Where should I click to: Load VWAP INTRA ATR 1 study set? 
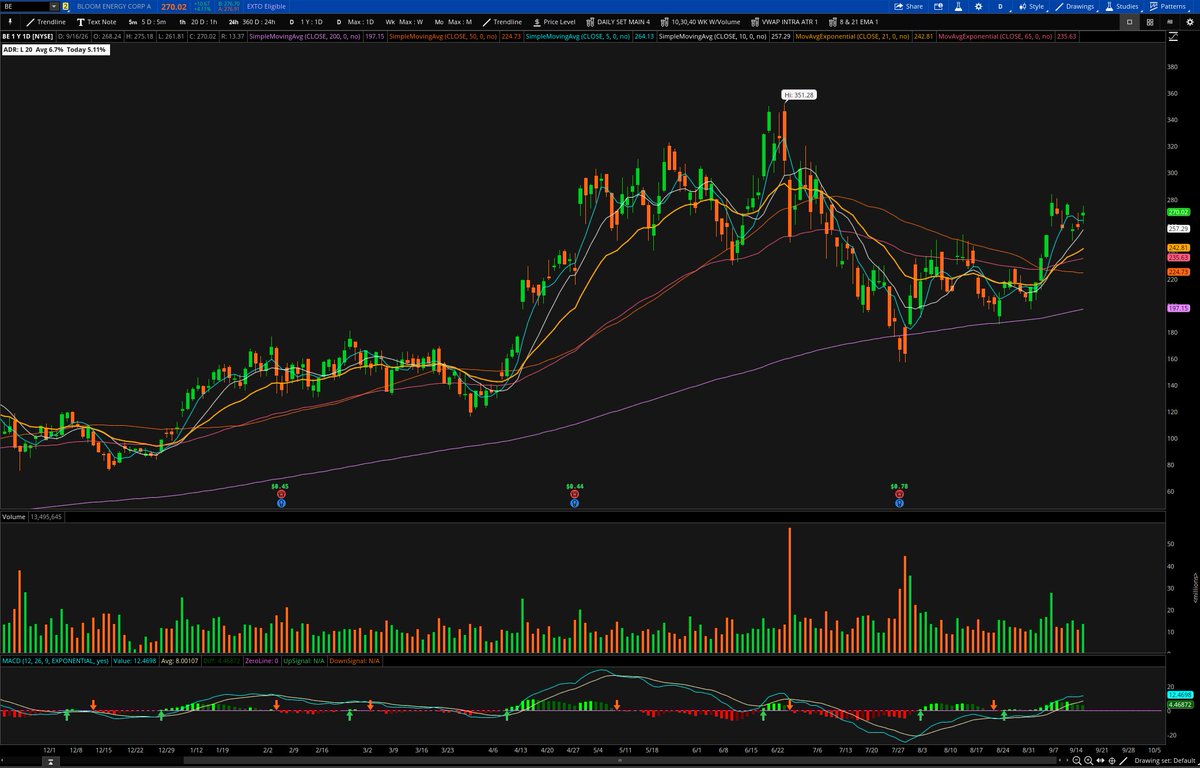(x=784, y=21)
